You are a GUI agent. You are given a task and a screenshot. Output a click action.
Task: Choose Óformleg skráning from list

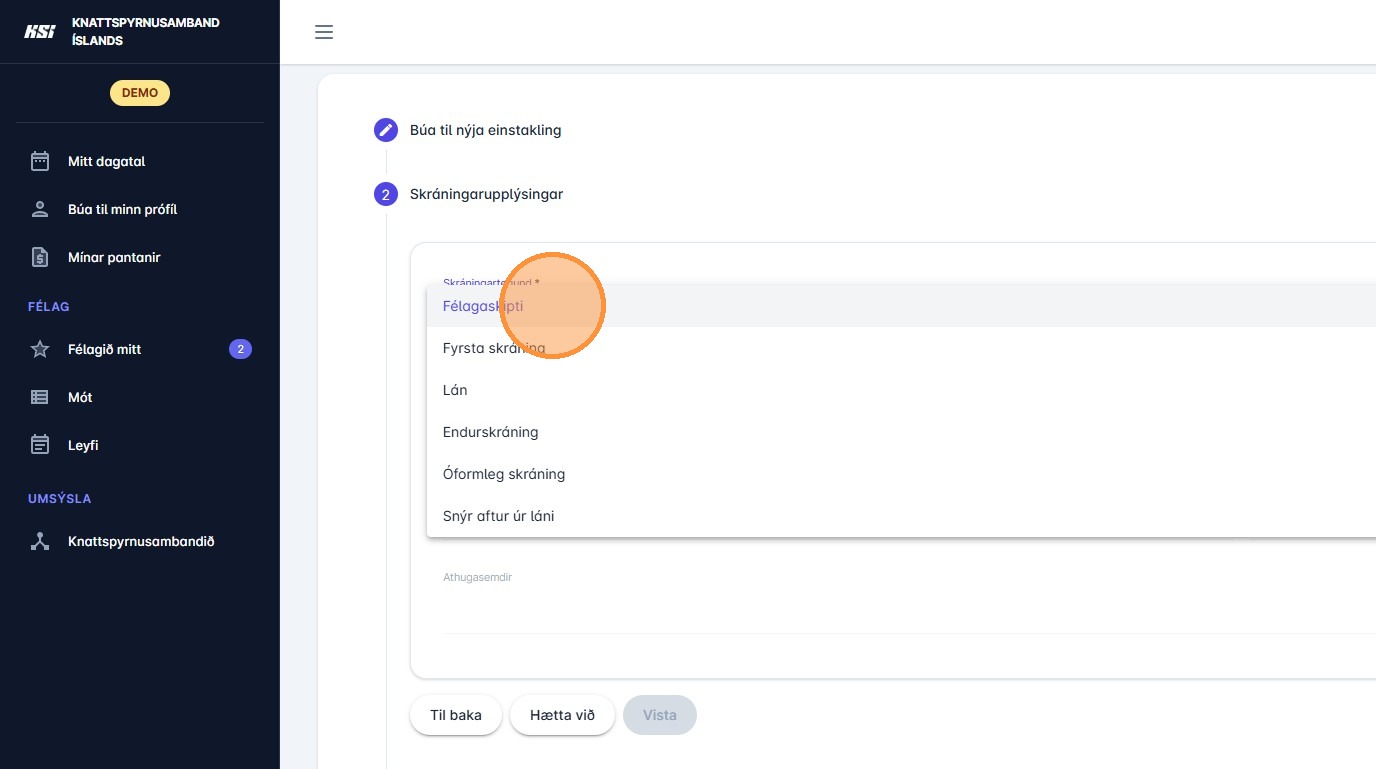(504, 474)
